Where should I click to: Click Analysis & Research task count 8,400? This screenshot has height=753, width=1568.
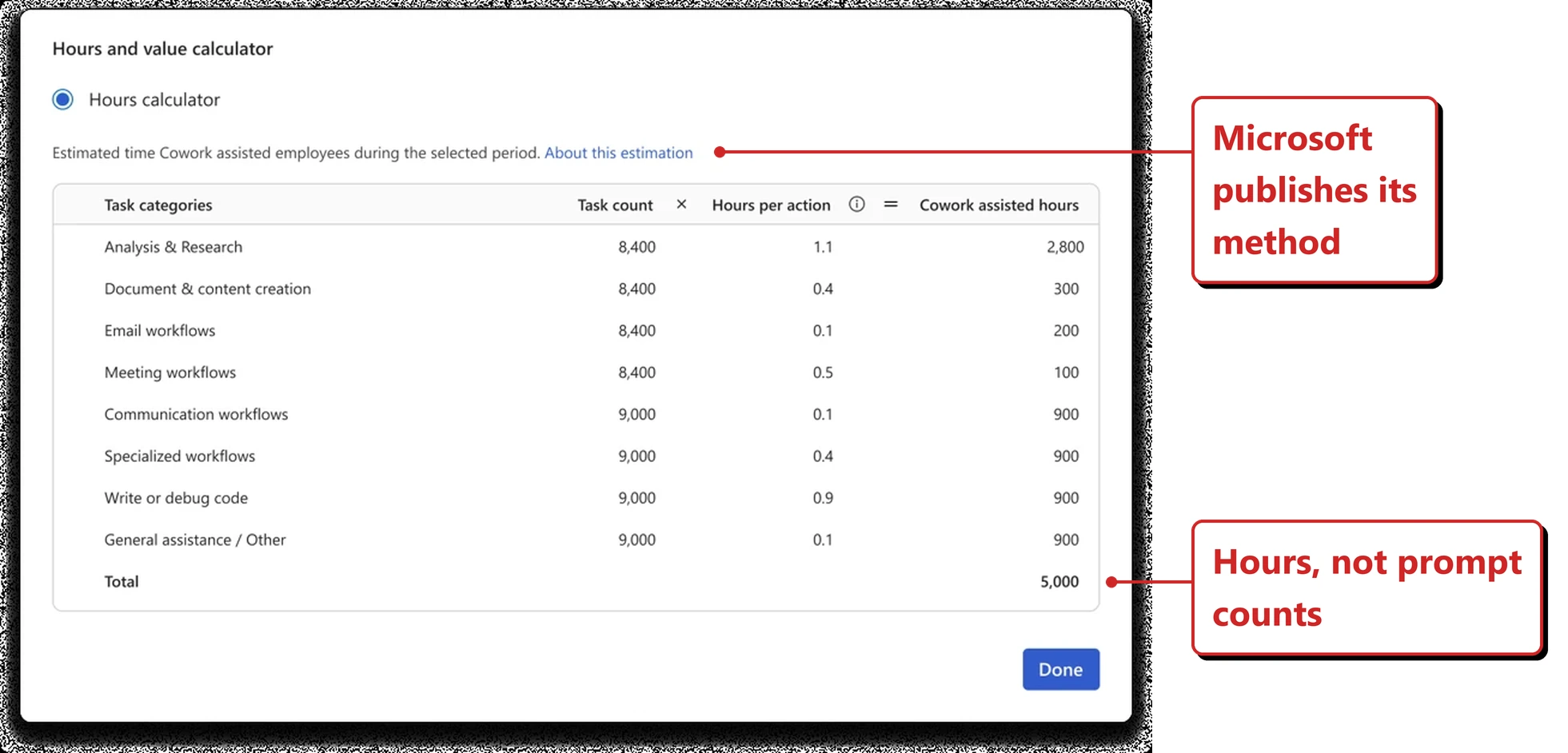636,247
